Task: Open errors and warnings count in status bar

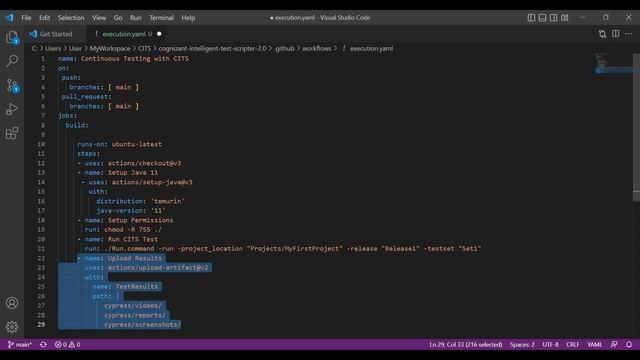Action: (x=68, y=345)
